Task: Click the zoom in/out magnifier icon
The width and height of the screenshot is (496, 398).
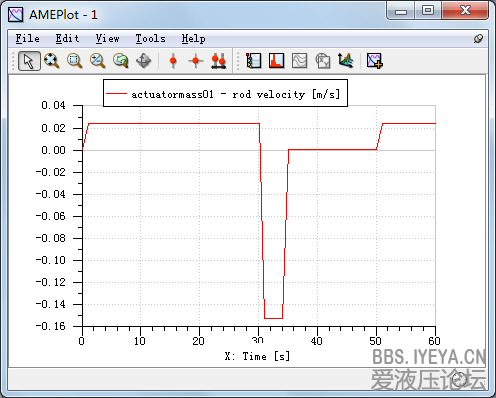Action: pyautogui.click(x=98, y=61)
